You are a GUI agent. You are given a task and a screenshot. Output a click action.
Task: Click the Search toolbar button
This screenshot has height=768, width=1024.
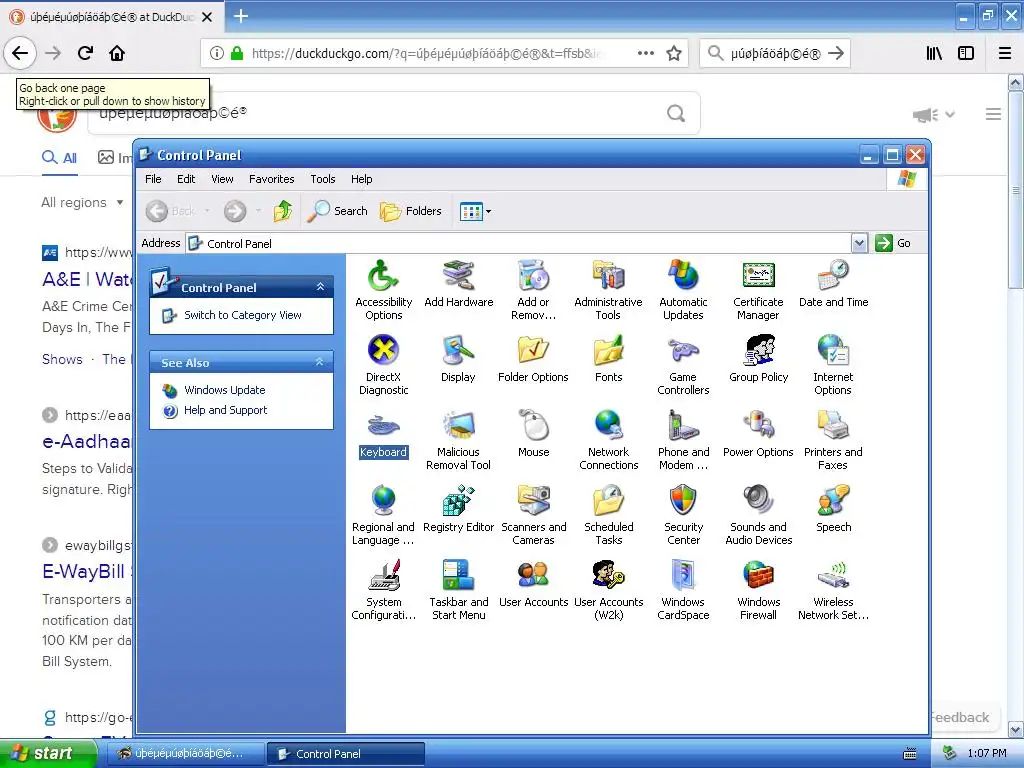pos(338,211)
